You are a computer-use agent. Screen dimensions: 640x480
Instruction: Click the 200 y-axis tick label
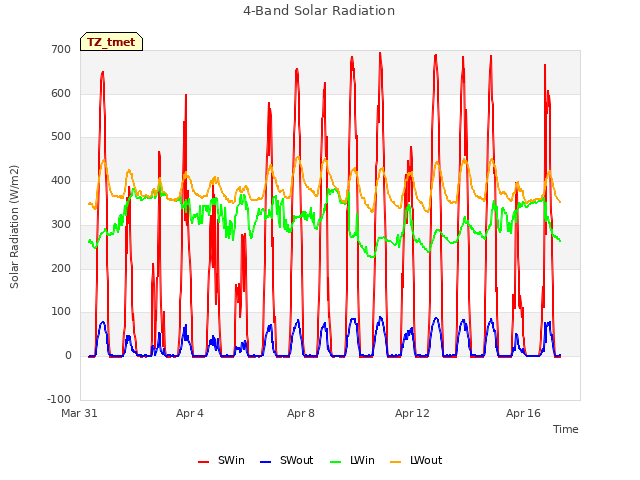[x=61, y=268]
